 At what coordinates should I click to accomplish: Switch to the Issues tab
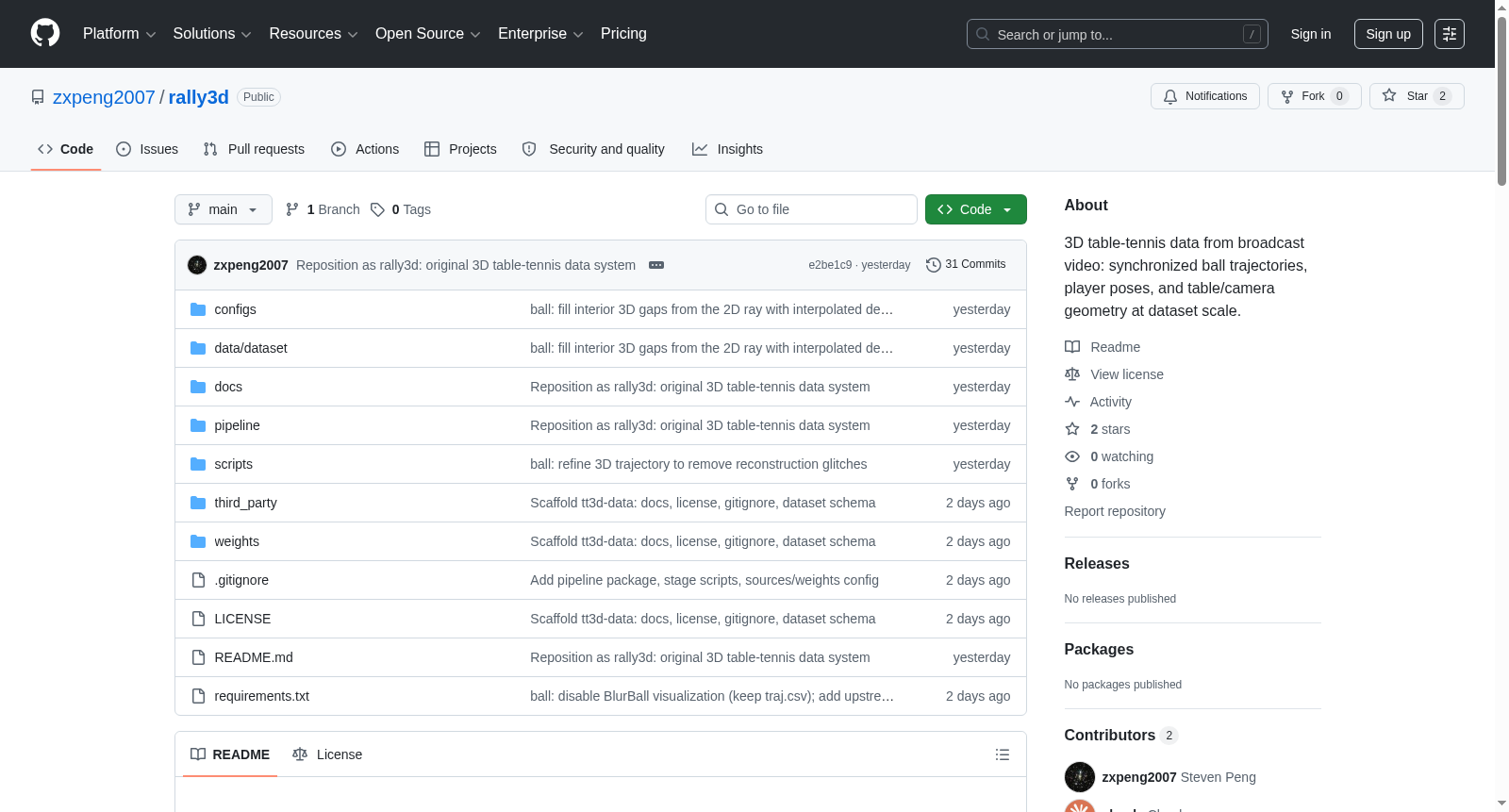click(147, 149)
